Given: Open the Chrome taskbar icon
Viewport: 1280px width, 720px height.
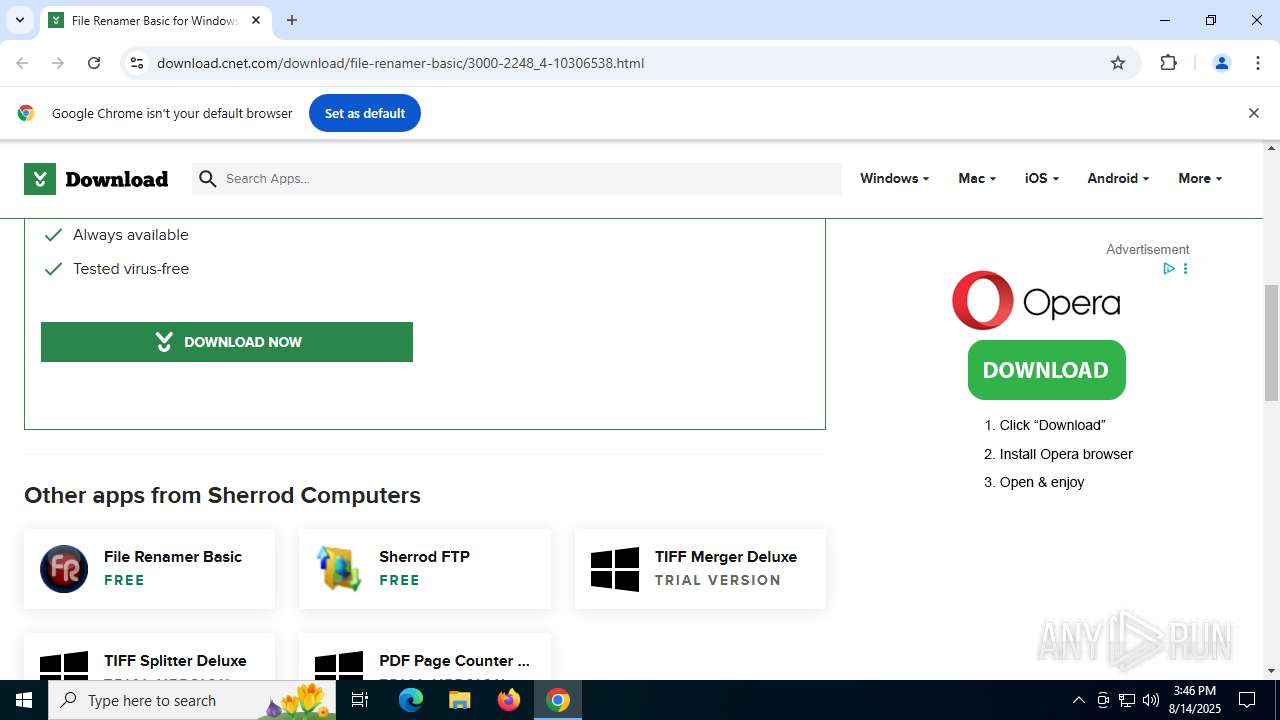Looking at the screenshot, I should pos(558,700).
